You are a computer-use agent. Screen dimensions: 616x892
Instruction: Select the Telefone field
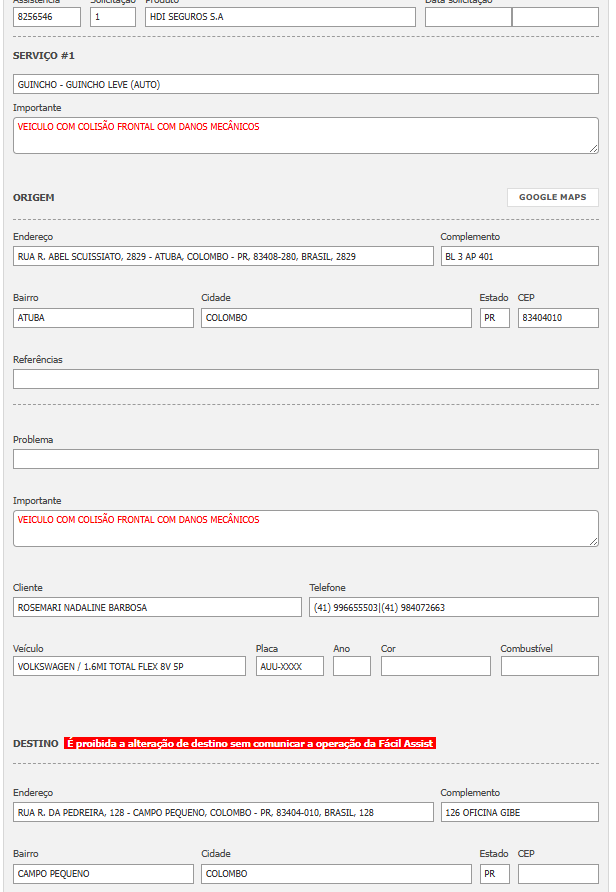[x=453, y=607]
